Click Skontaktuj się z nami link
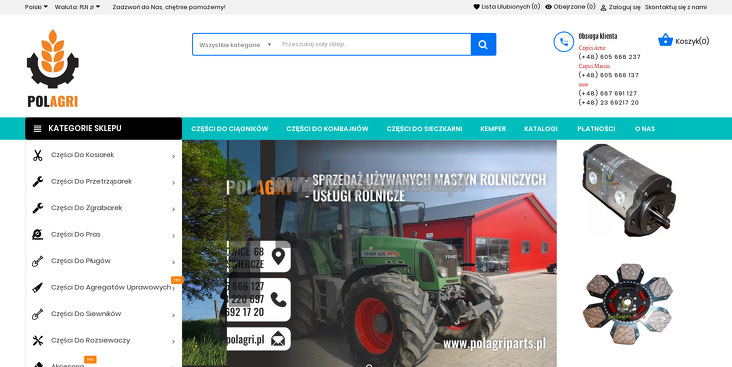 (676, 7)
